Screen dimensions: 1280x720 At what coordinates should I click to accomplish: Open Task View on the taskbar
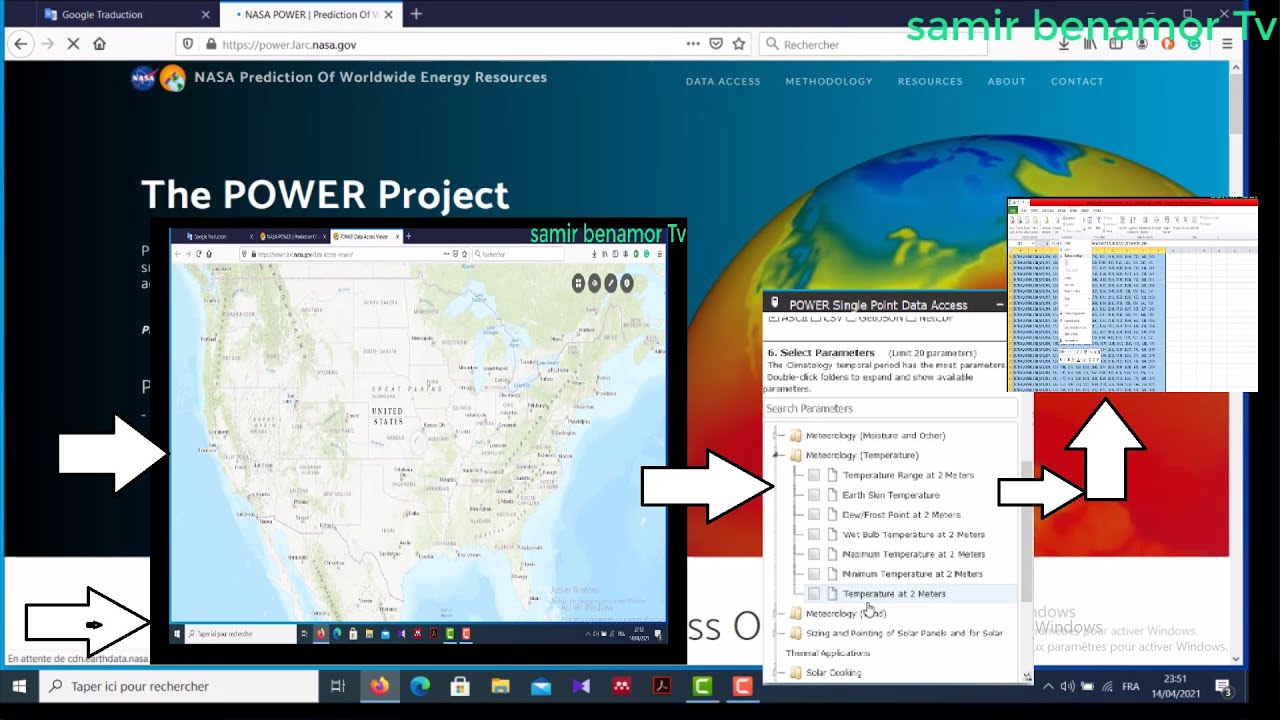(338, 686)
